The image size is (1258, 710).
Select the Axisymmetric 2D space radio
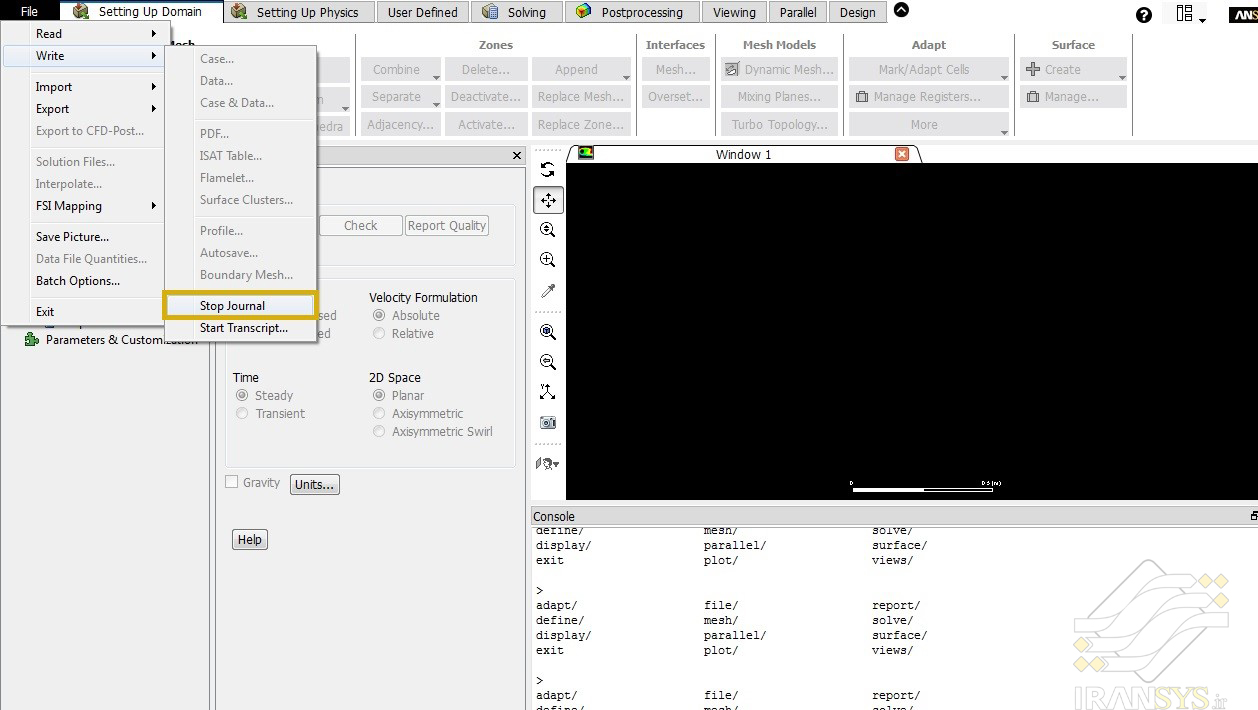click(x=379, y=413)
